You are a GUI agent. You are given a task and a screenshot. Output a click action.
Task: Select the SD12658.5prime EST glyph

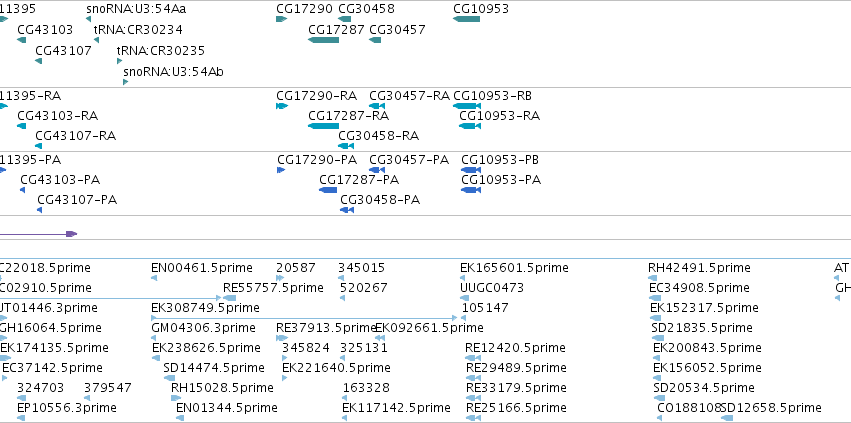727,418
